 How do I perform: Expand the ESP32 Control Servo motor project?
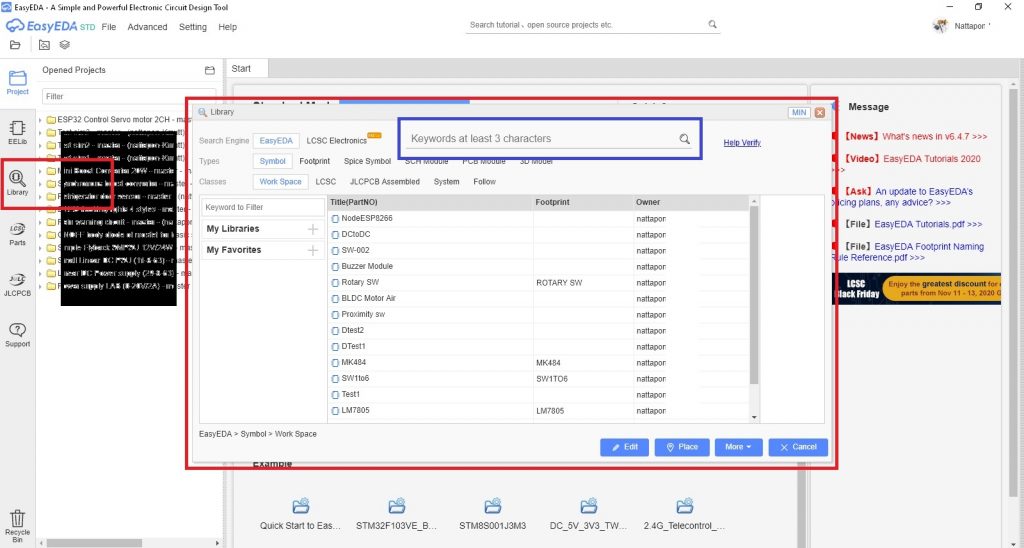(x=40, y=120)
